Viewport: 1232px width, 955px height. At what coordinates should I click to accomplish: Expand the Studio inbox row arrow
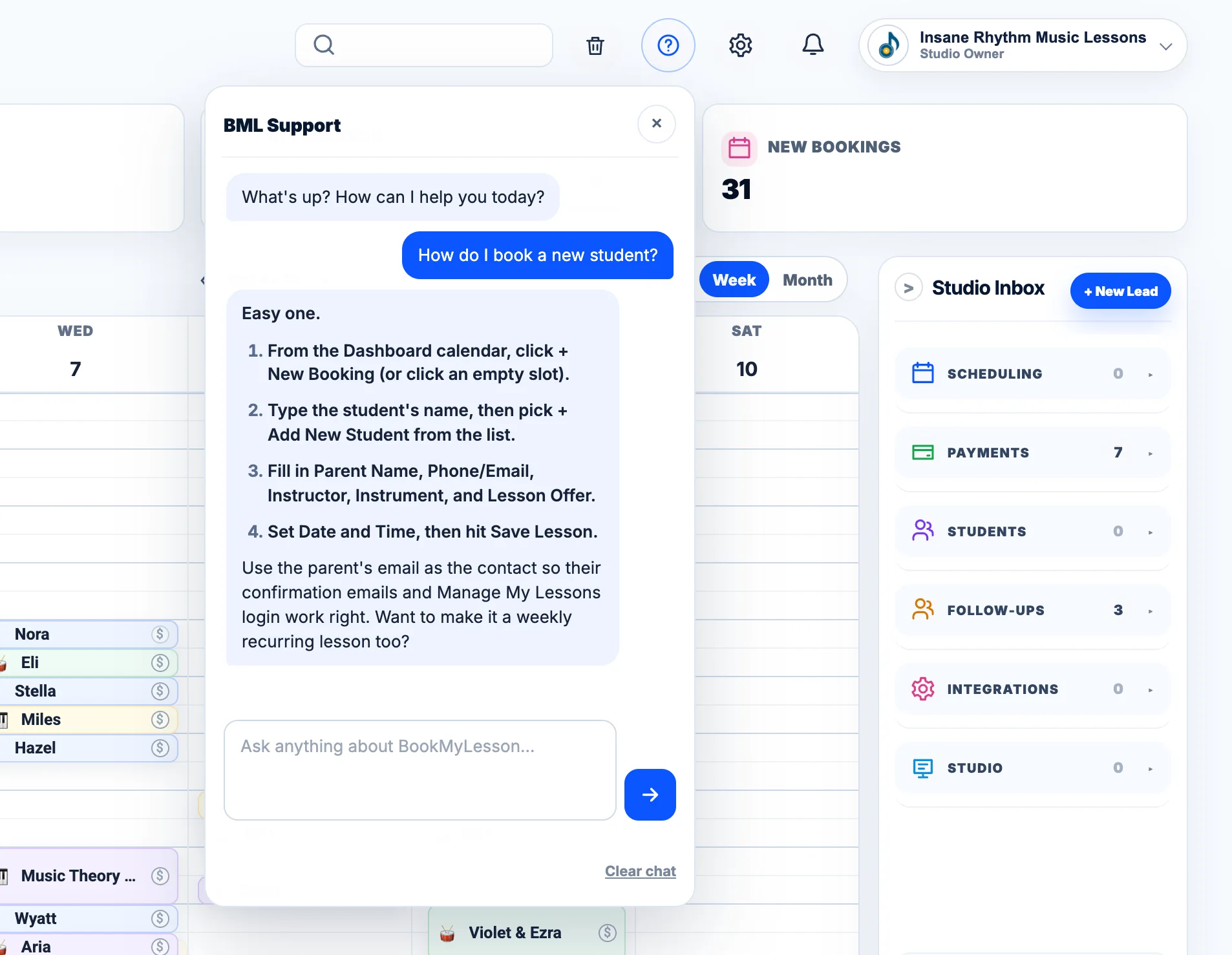[1151, 769]
